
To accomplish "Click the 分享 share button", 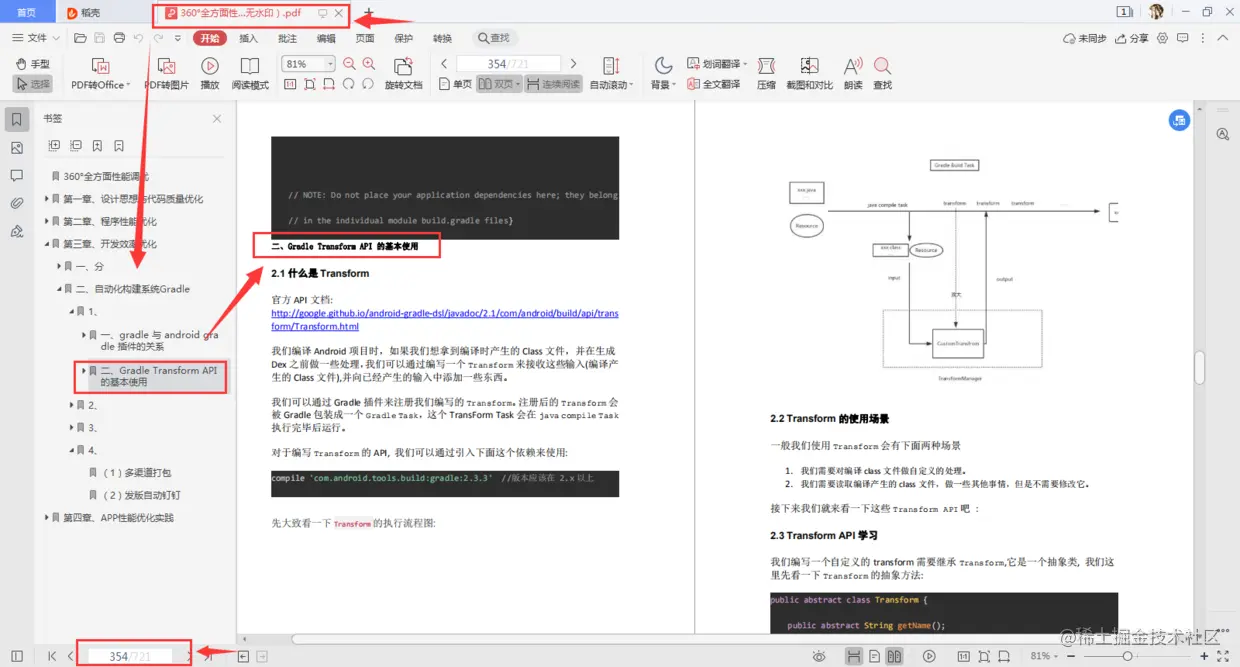I will coord(1132,38).
